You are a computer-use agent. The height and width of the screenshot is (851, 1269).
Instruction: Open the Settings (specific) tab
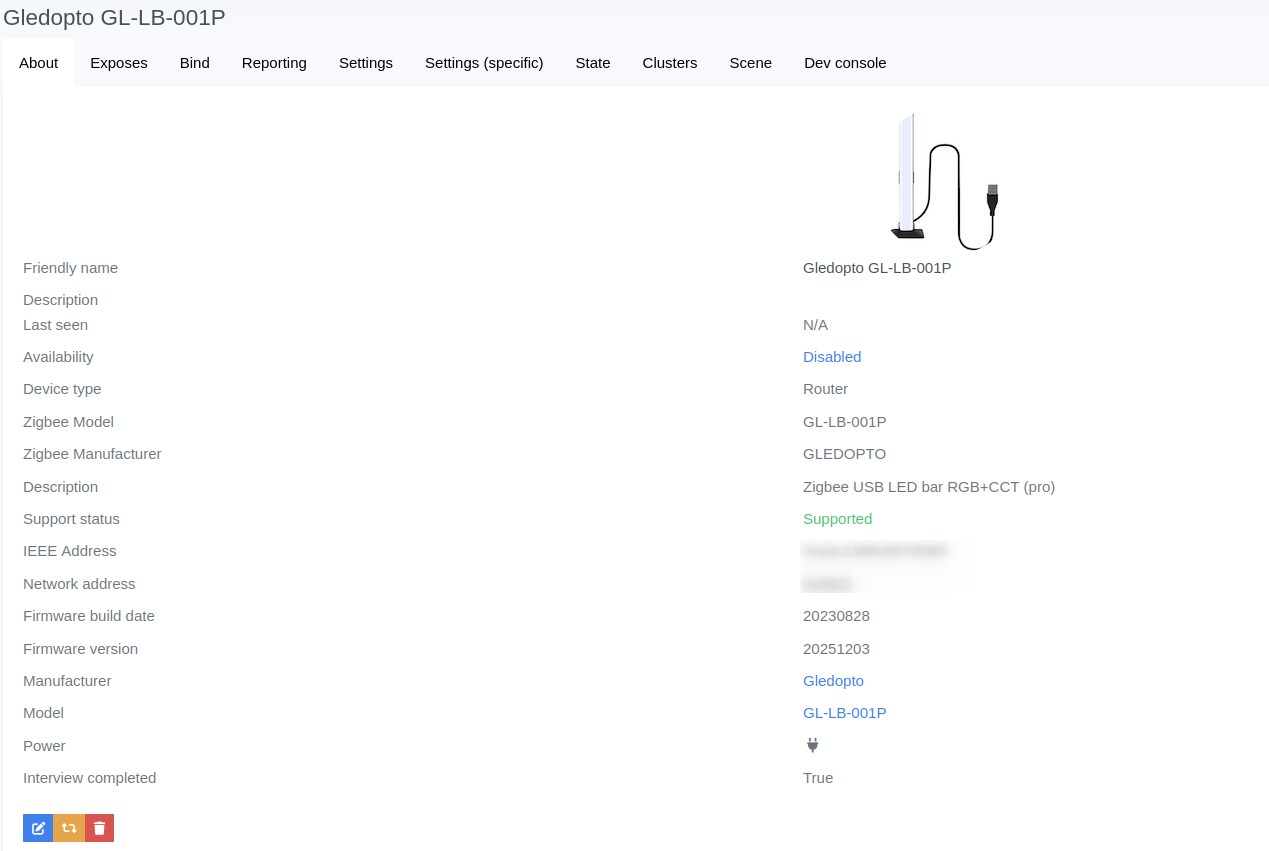click(484, 63)
